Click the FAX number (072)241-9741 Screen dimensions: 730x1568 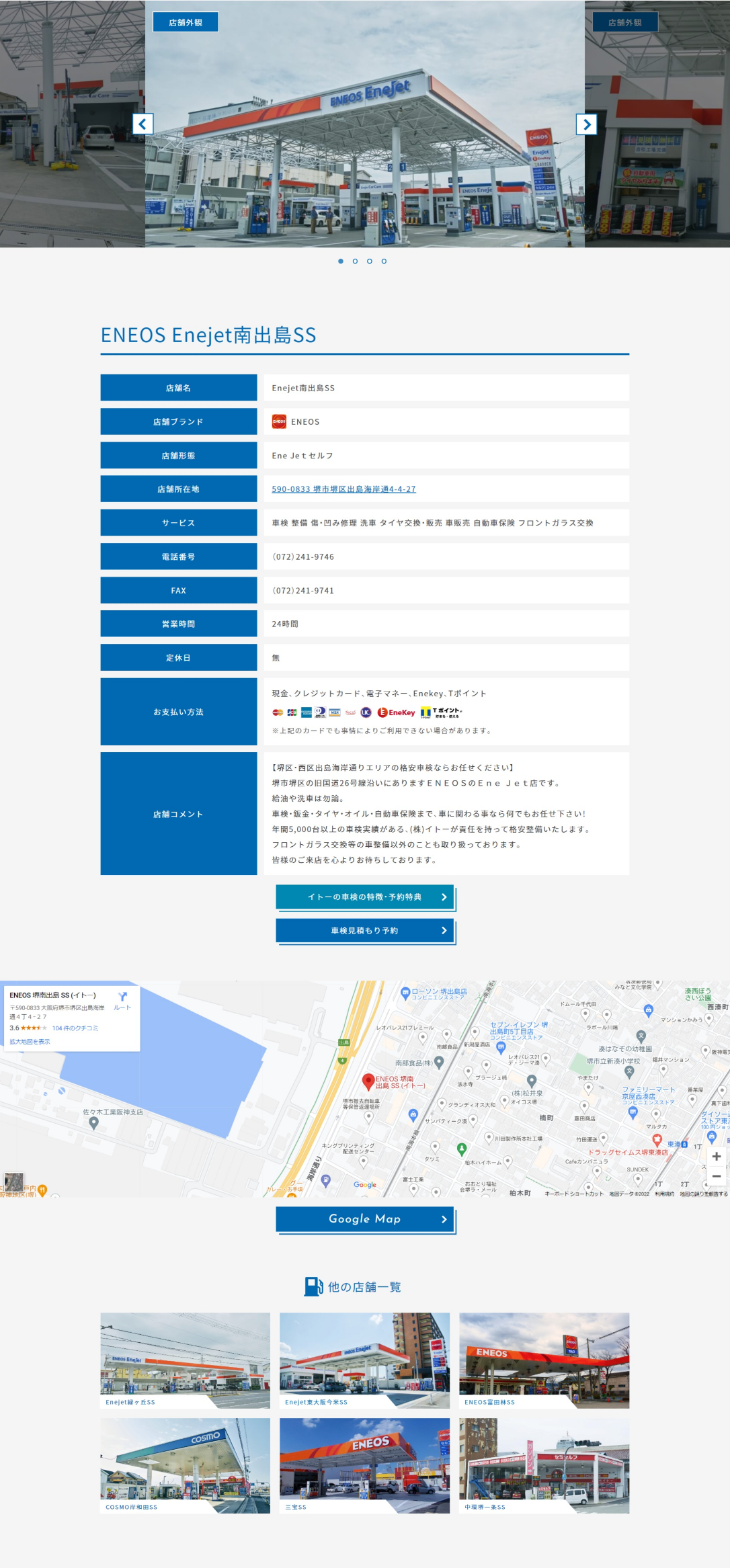(x=303, y=590)
